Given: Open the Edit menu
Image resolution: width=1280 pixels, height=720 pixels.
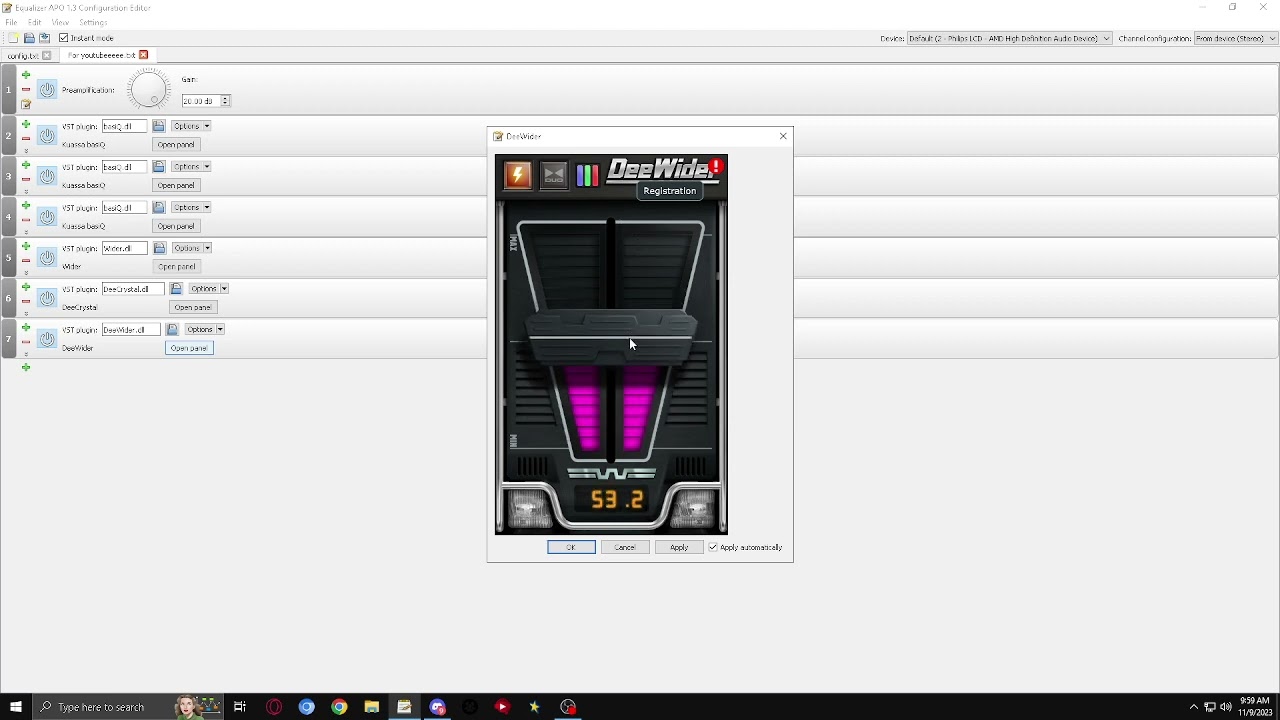Looking at the screenshot, I should 34,22.
